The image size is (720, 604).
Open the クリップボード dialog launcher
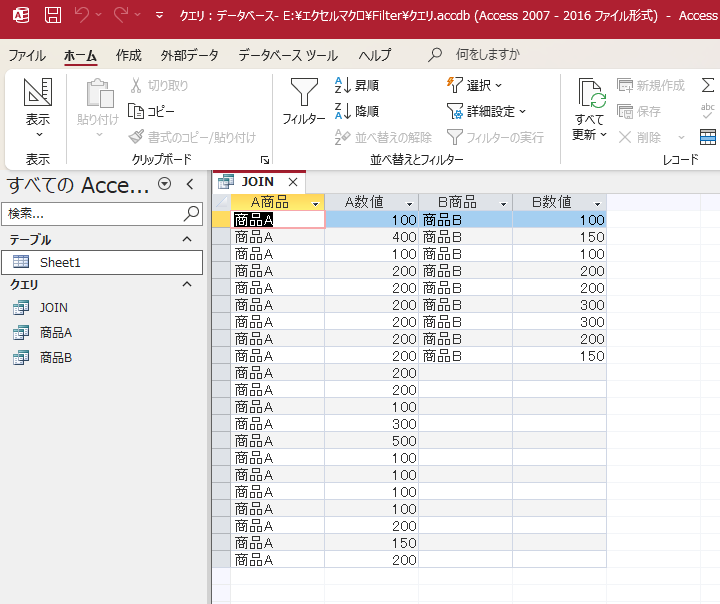tap(265, 160)
